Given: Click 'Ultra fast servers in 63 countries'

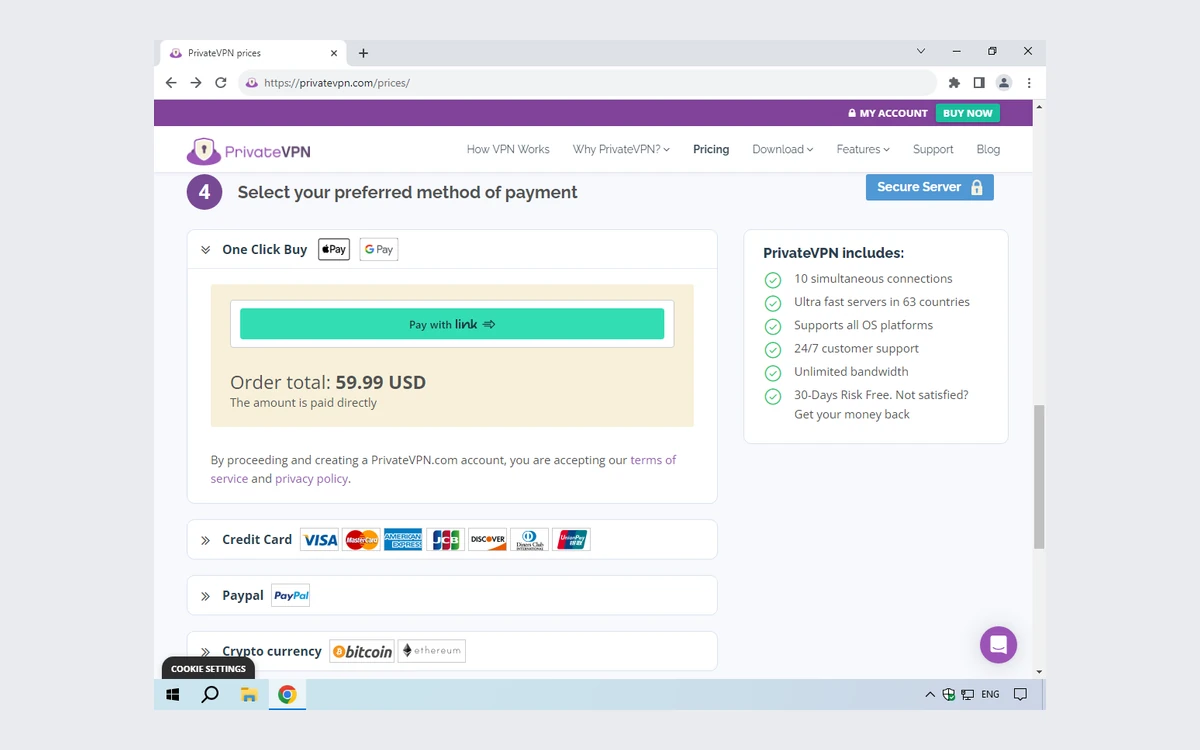Looking at the screenshot, I should coord(882,302).
